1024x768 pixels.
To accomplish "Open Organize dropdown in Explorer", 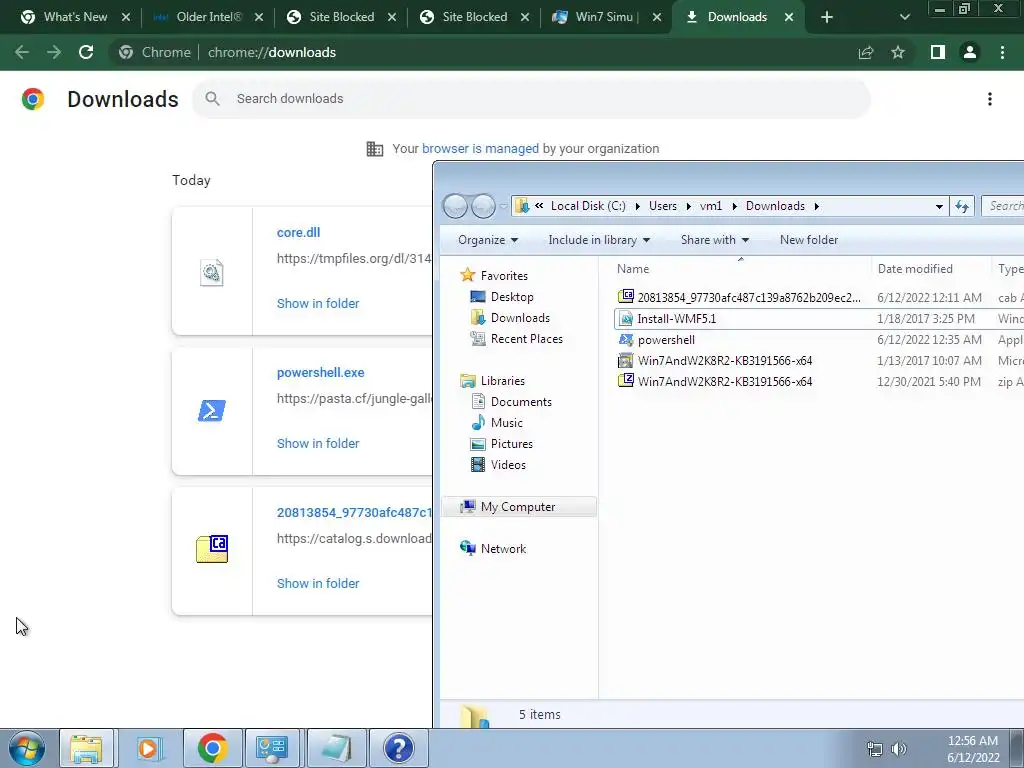I will tap(488, 240).
